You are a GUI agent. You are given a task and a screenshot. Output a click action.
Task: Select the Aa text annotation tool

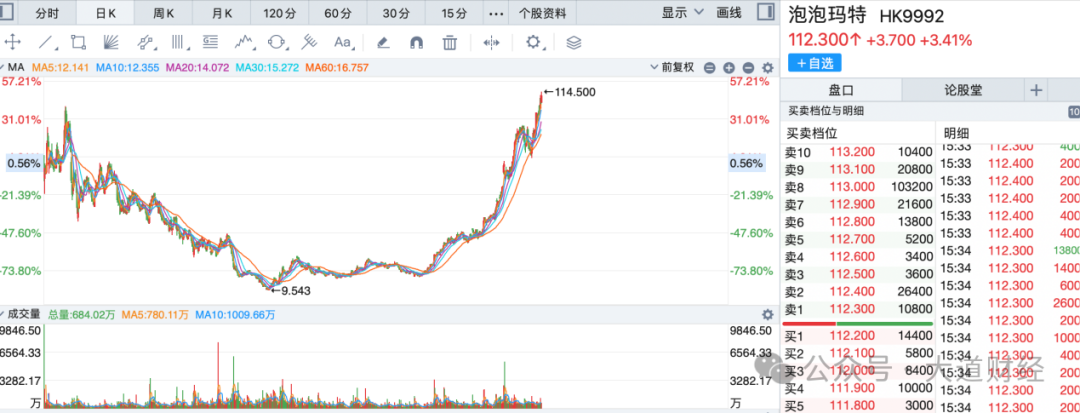coord(343,42)
